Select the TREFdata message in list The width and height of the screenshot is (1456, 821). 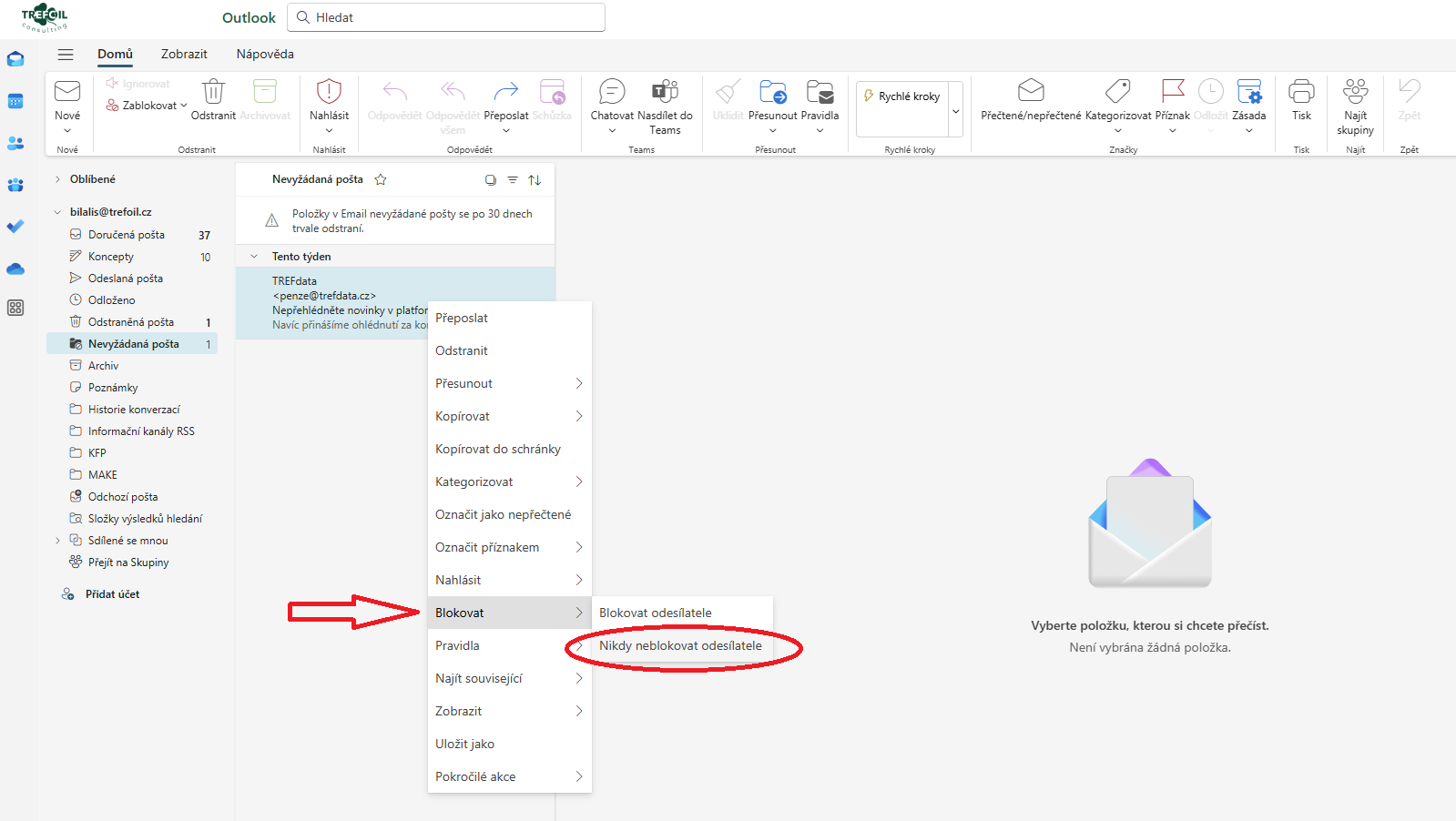pyautogui.click(x=395, y=303)
